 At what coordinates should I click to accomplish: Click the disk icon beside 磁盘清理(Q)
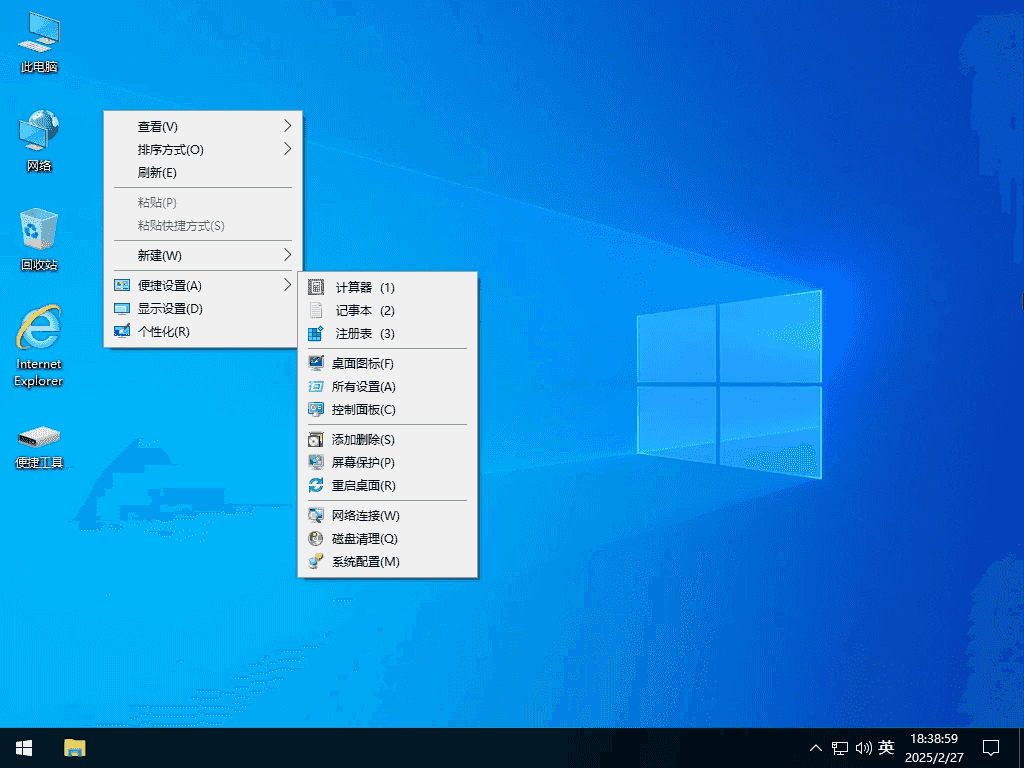click(x=316, y=539)
